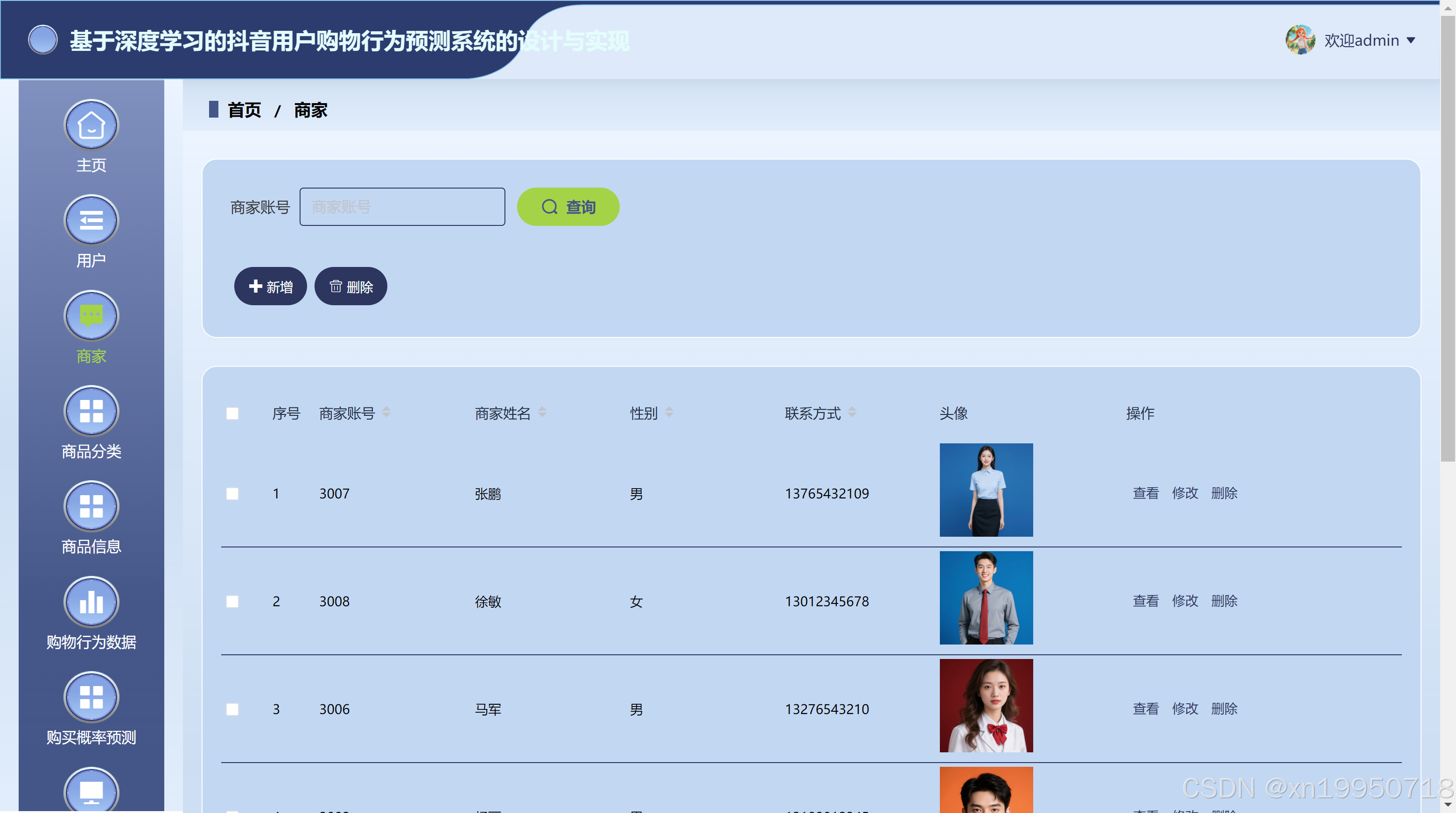The width and height of the screenshot is (1456, 813).
Task: Toggle the select-all header checkbox
Action: coord(232,414)
